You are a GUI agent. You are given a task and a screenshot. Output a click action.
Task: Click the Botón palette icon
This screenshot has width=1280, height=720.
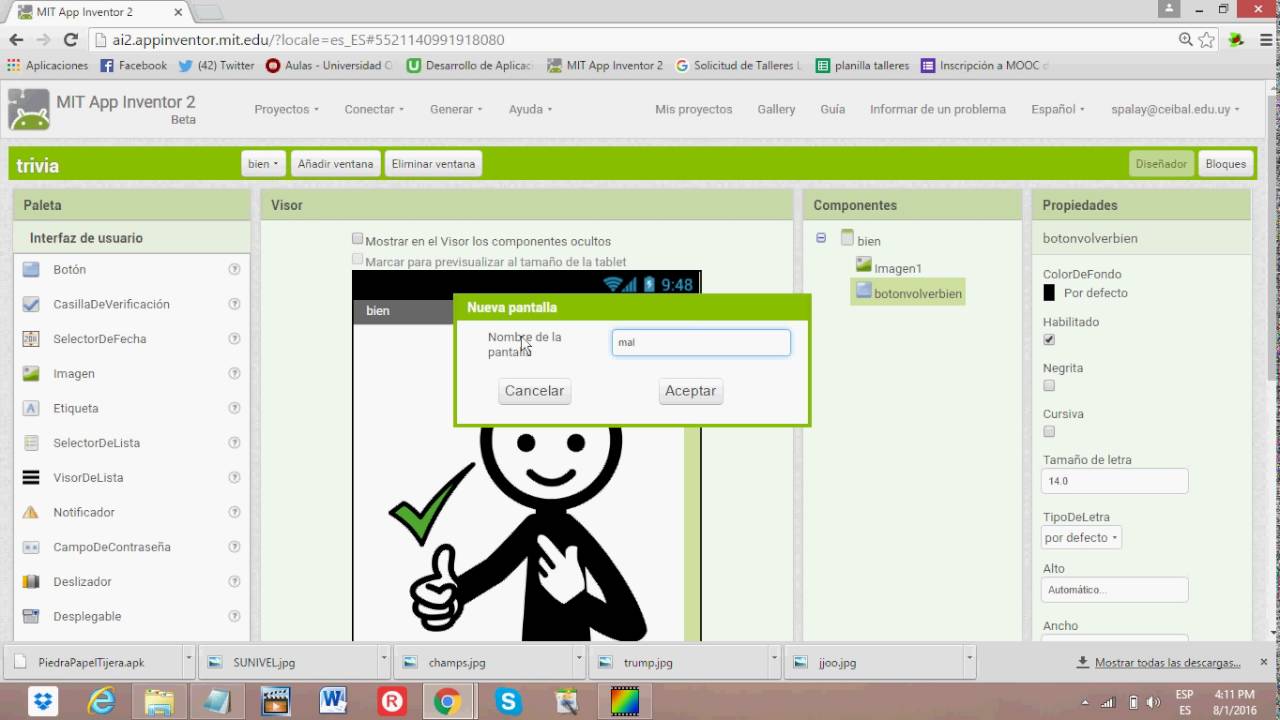point(31,269)
